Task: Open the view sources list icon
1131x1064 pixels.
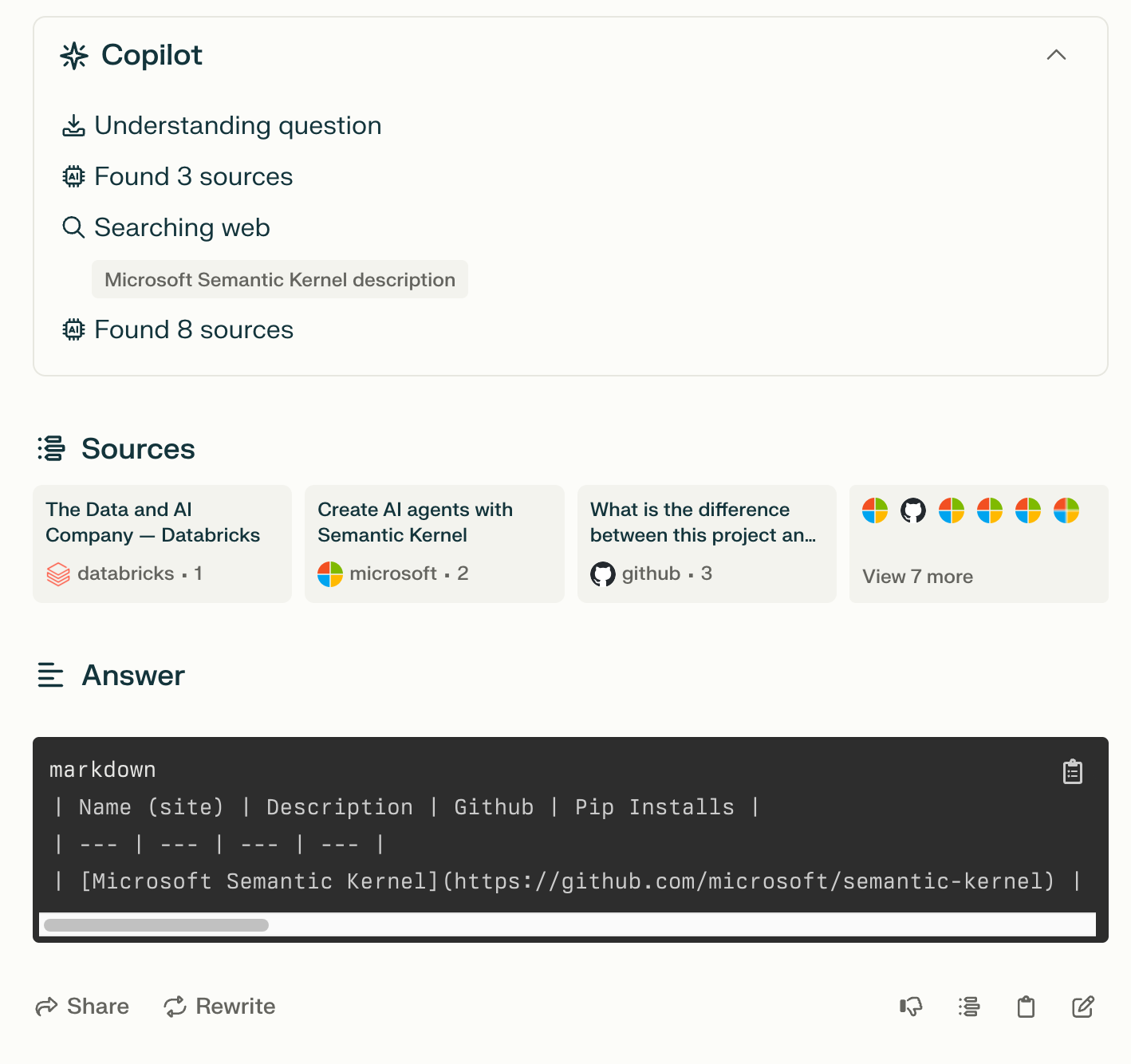Action: (969, 1007)
